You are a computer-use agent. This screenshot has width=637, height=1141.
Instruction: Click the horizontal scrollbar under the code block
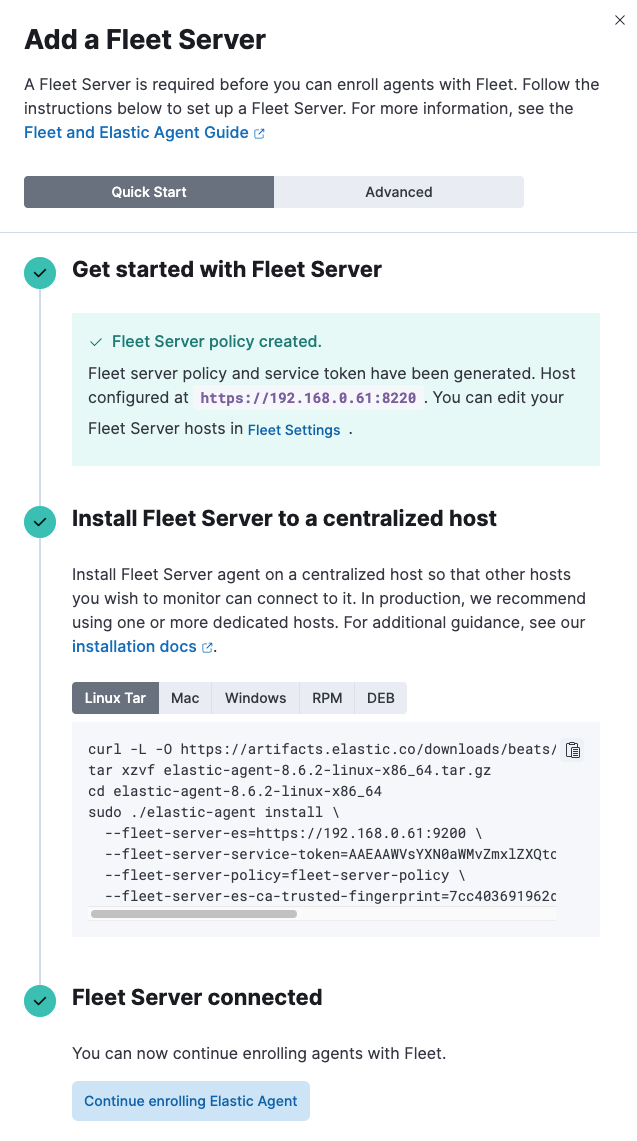coord(194,914)
